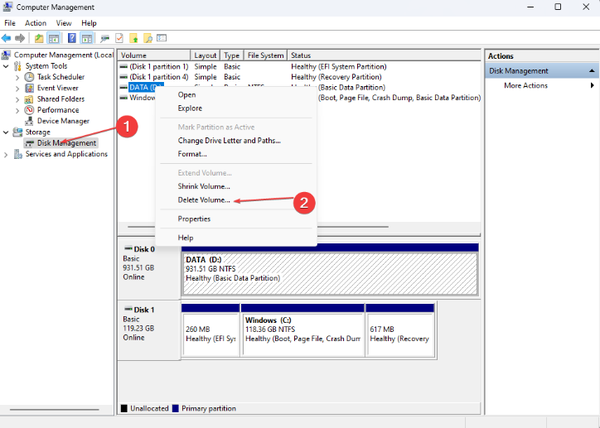Click the checkmark document Properties icon
The height and width of the screenshot is (428, 600).
coord(119,38)
